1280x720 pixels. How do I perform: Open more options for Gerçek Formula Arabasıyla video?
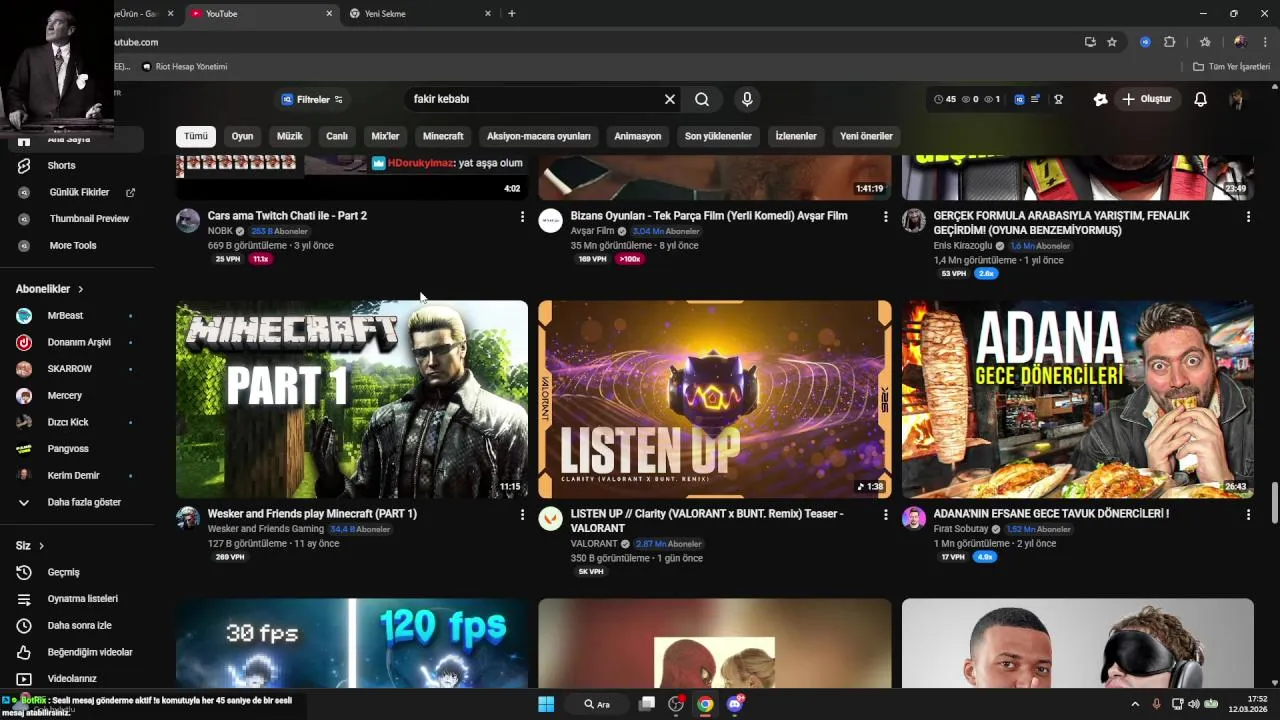coord(1248,216)
